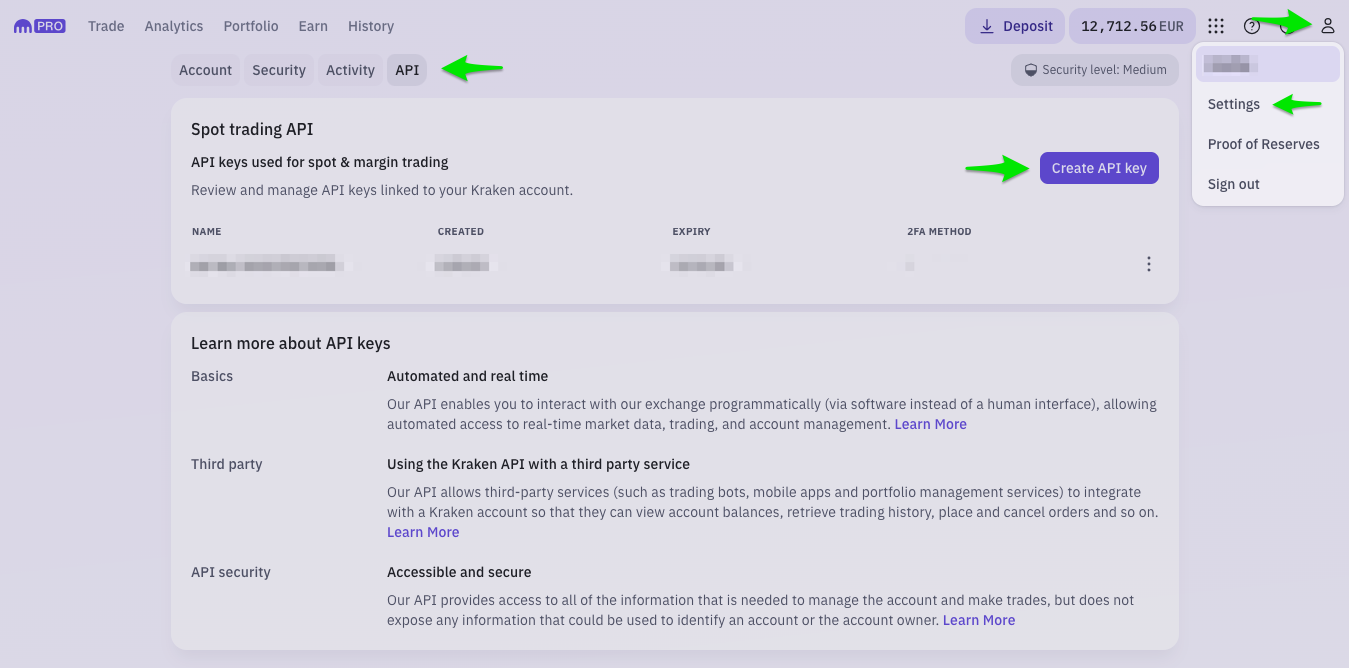The width and height of the screenshot is (1349, 668).
Task: Click the Learn more about API keys heading
Action: pyautogui.click(x=291, y=343)
